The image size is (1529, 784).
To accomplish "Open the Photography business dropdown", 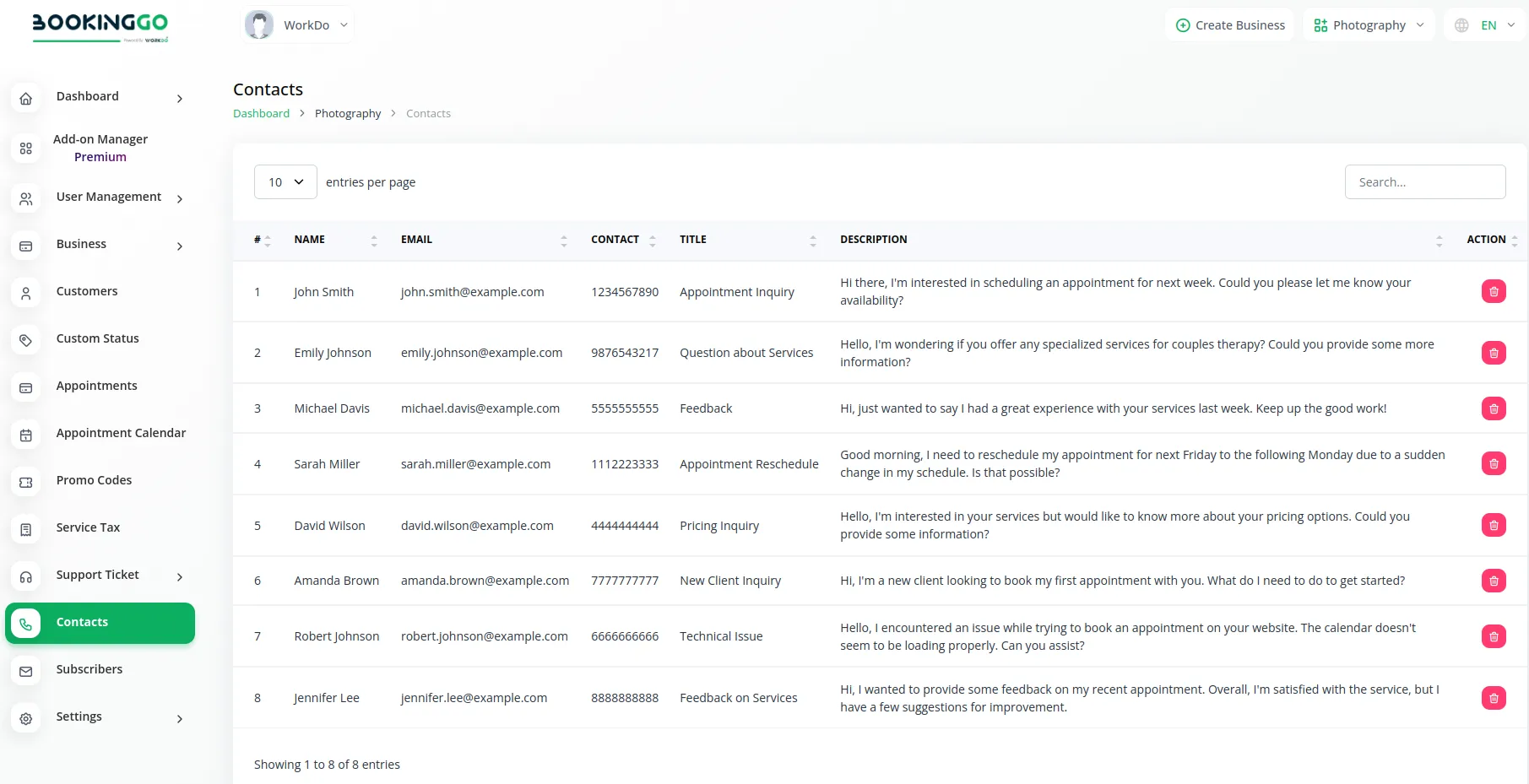I will (1368, 25).
